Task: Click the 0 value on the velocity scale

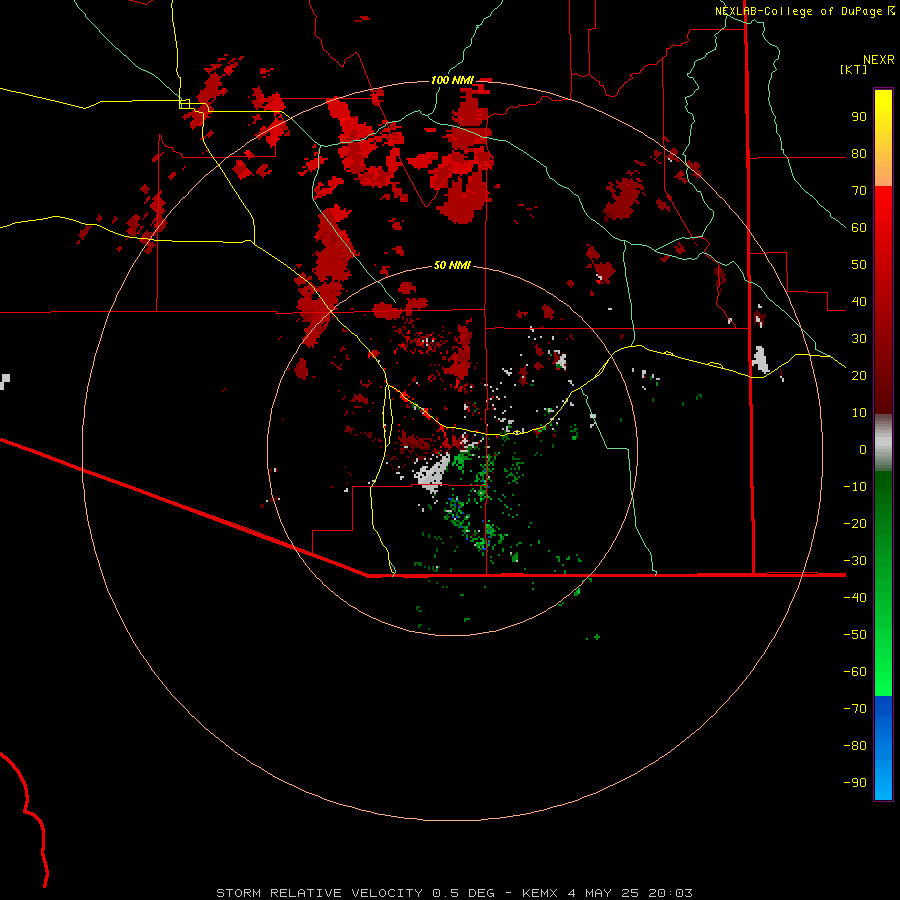Action: (x=863, y=449)
